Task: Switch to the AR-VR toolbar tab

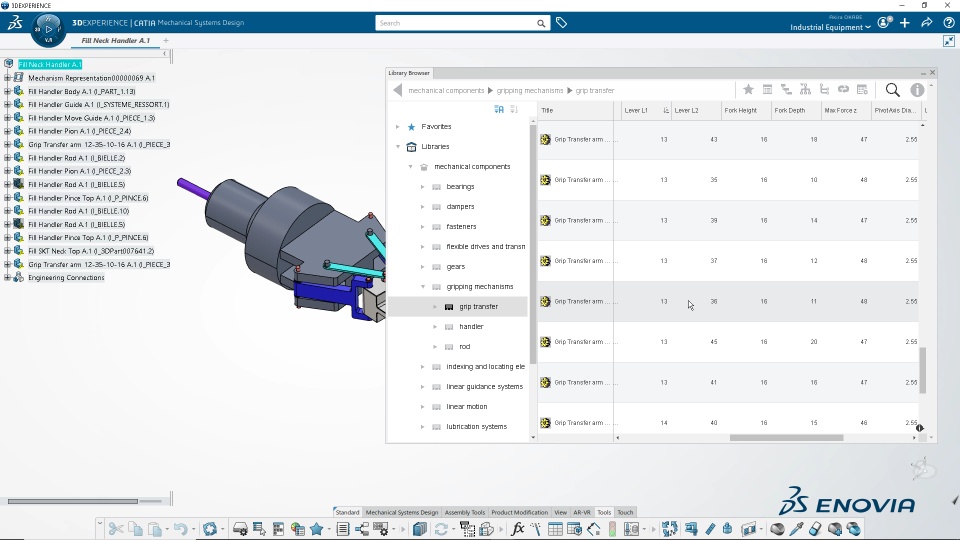Action: pyautogui.click(x=582, y=512)
